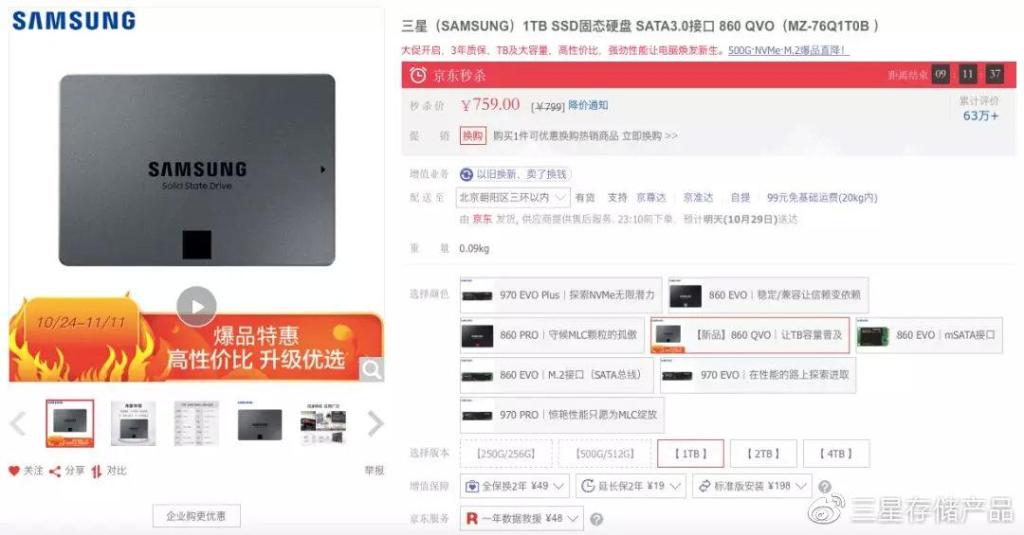Click the heart icon to follow product
This screenshot has height=535, width=1024.
pos(14,471)
